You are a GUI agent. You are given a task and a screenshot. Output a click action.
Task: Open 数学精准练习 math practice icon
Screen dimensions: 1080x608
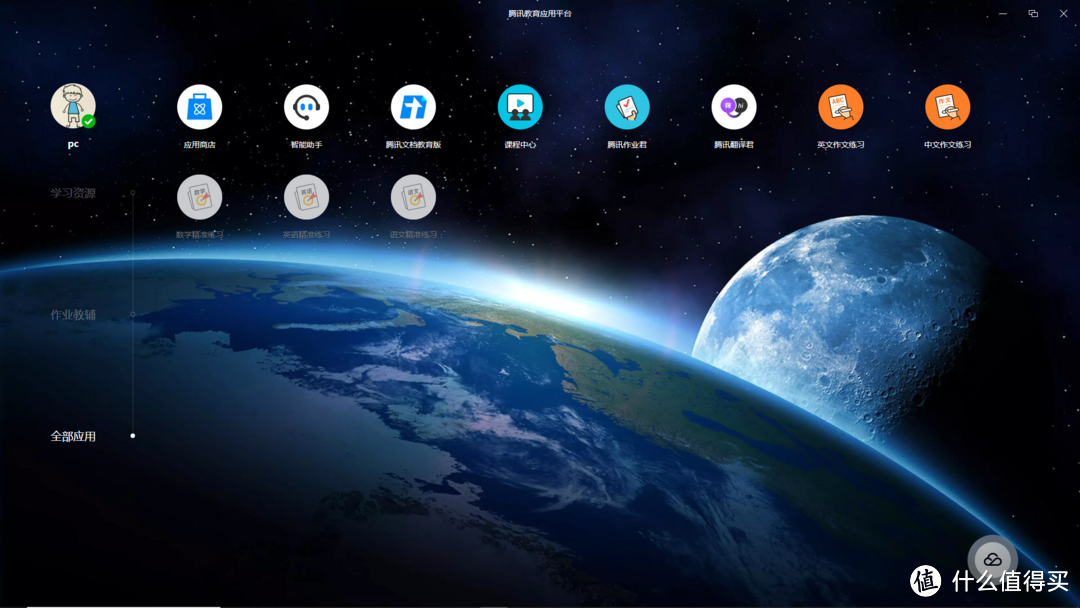(199, 198)
